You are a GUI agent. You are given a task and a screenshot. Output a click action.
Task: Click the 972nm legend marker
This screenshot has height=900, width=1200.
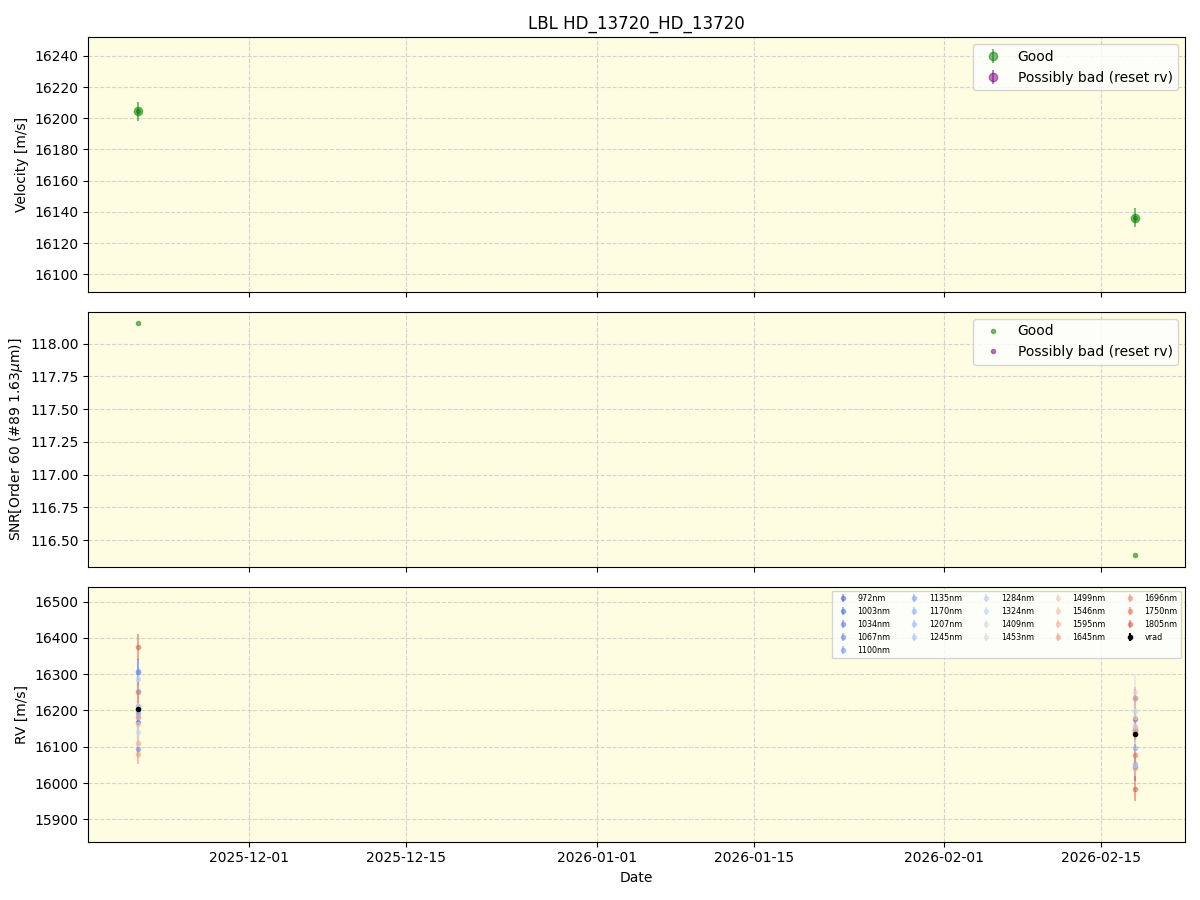click(x=843, y=598)
